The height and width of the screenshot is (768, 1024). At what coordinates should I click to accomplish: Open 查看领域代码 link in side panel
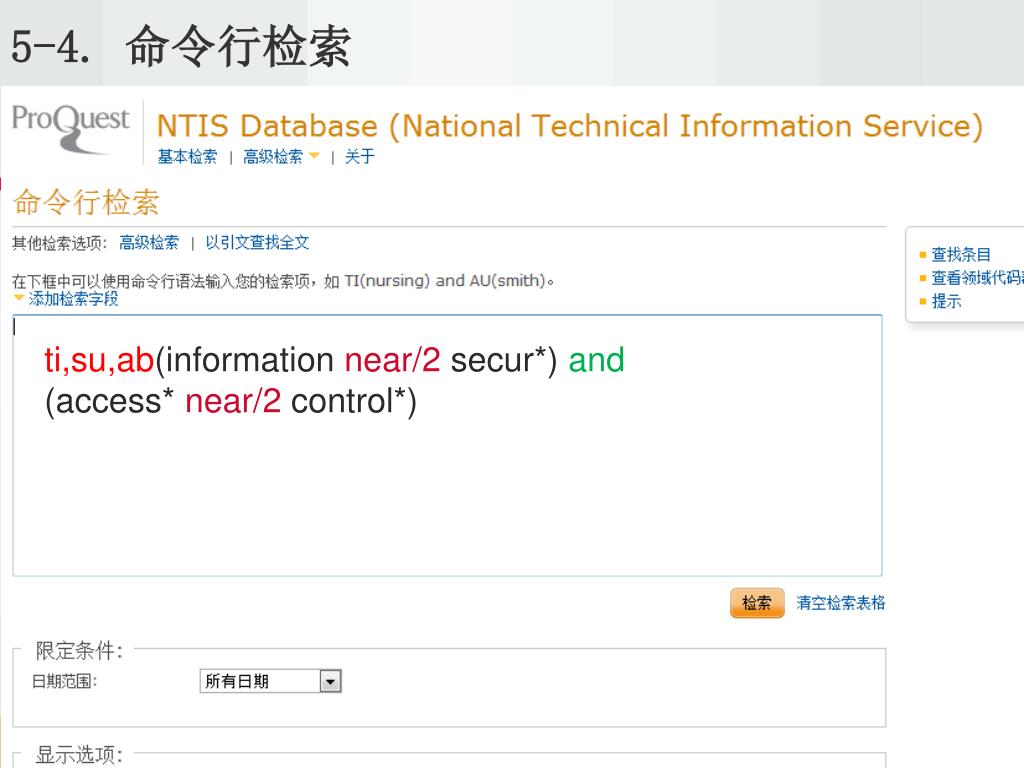tap(977, 278)
